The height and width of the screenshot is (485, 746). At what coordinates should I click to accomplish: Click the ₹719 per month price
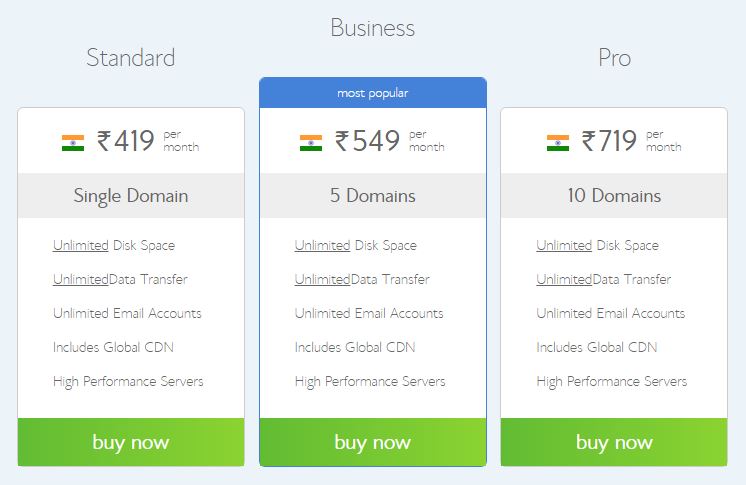631,141
